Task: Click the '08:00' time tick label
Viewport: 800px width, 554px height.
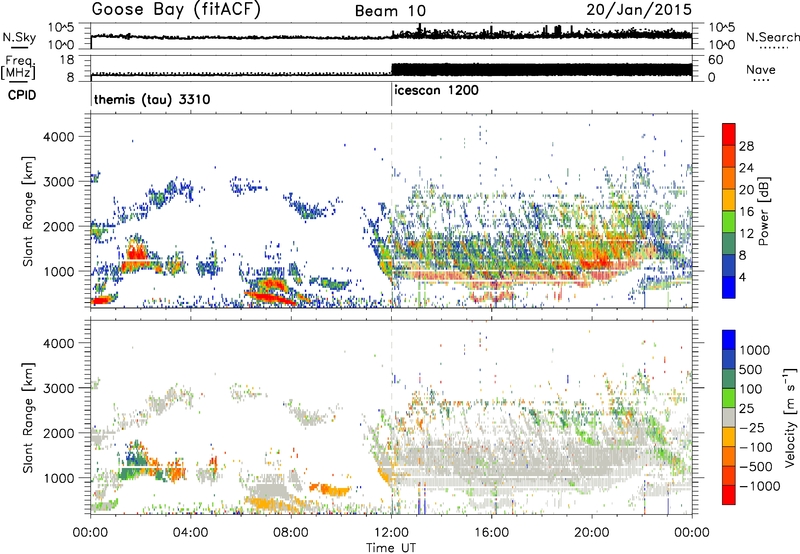Action: coord(291,533)
